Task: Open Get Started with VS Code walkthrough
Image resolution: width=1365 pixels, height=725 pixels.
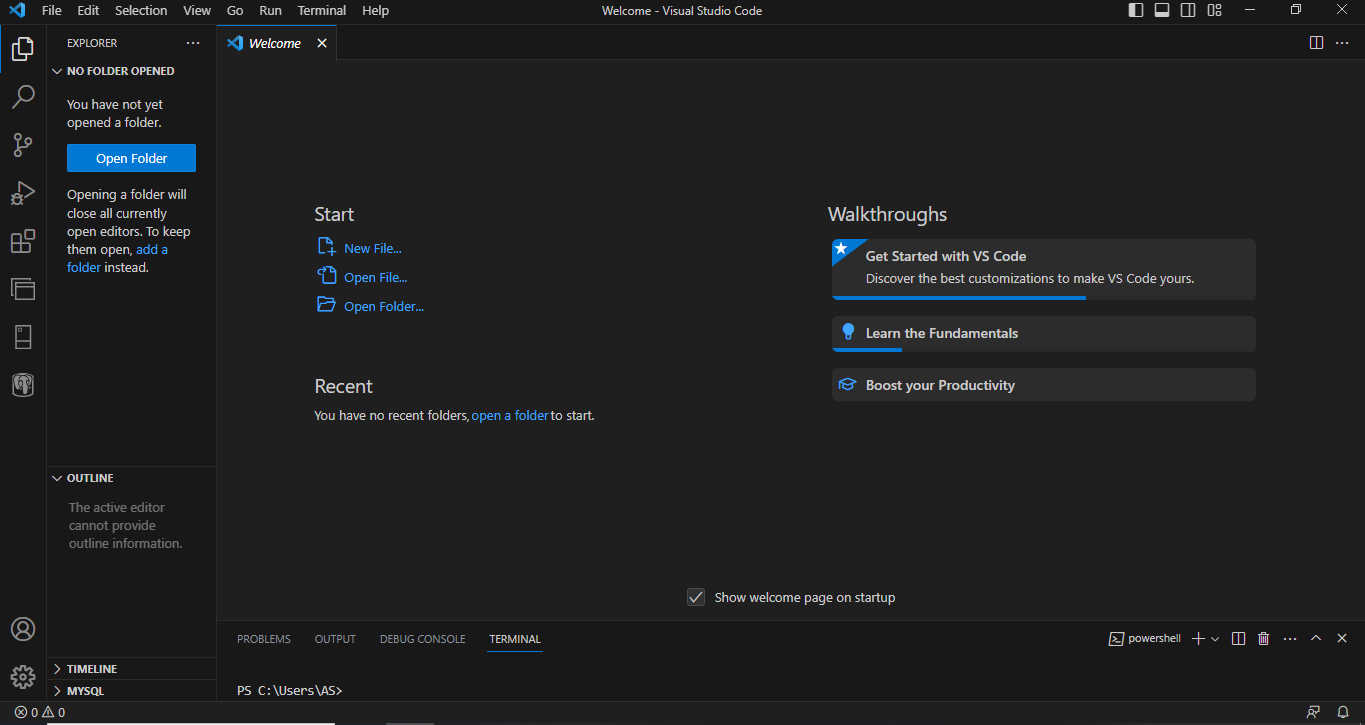Action: pyautogui.click(x=1043, y=269)
